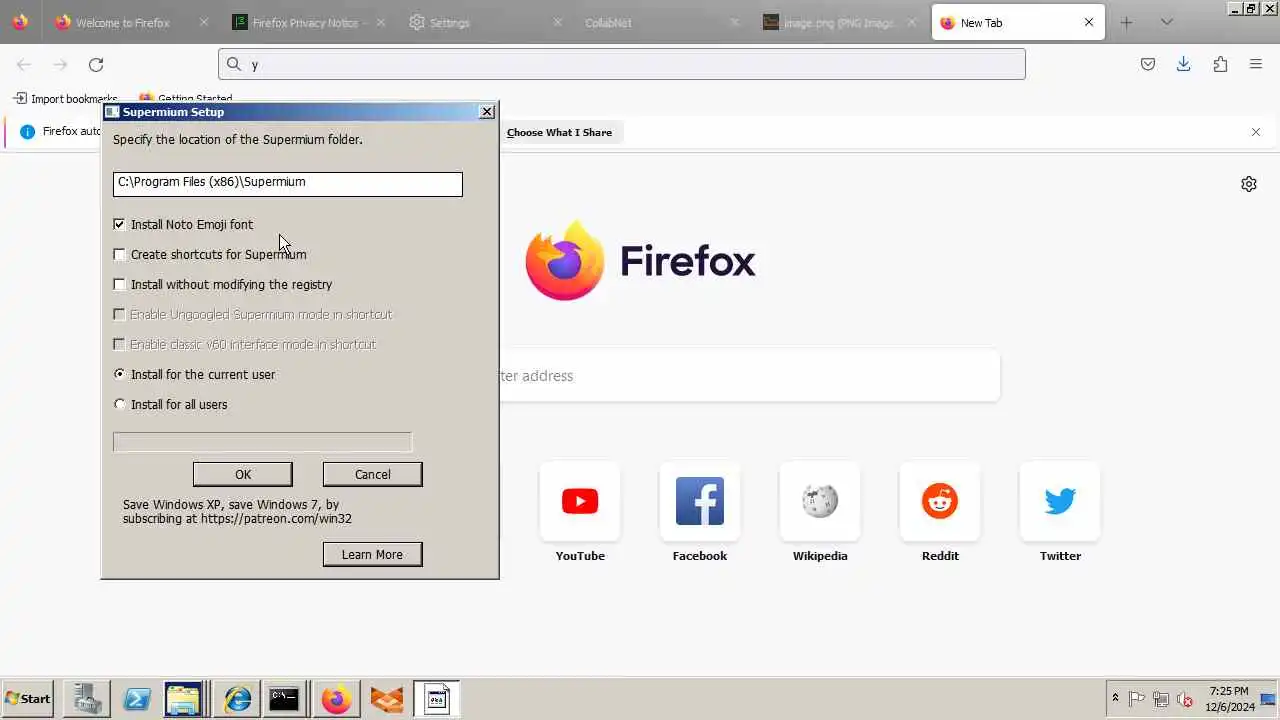Click the new tab page search box

(748, 376)
